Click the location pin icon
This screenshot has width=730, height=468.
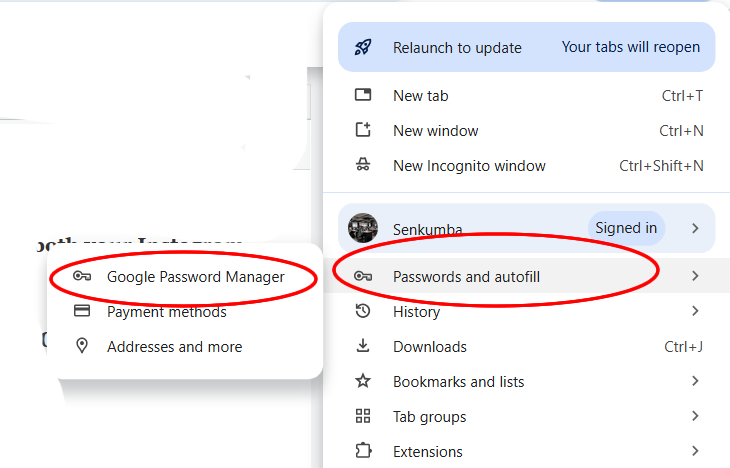pos(83,347)
